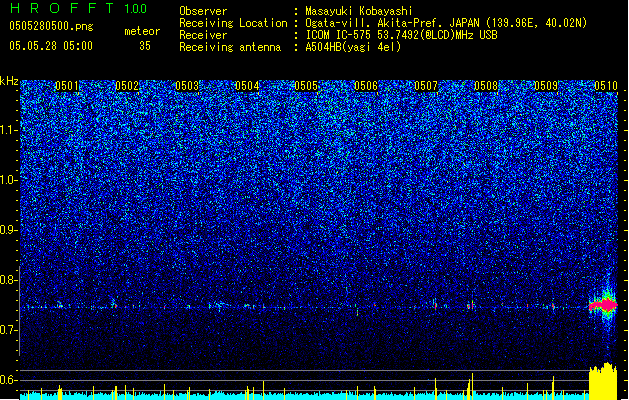Click the 0.7 kHz axis label
Image resolution: width=629 pixels, height=400 pixels.
[x=9, y=330]
